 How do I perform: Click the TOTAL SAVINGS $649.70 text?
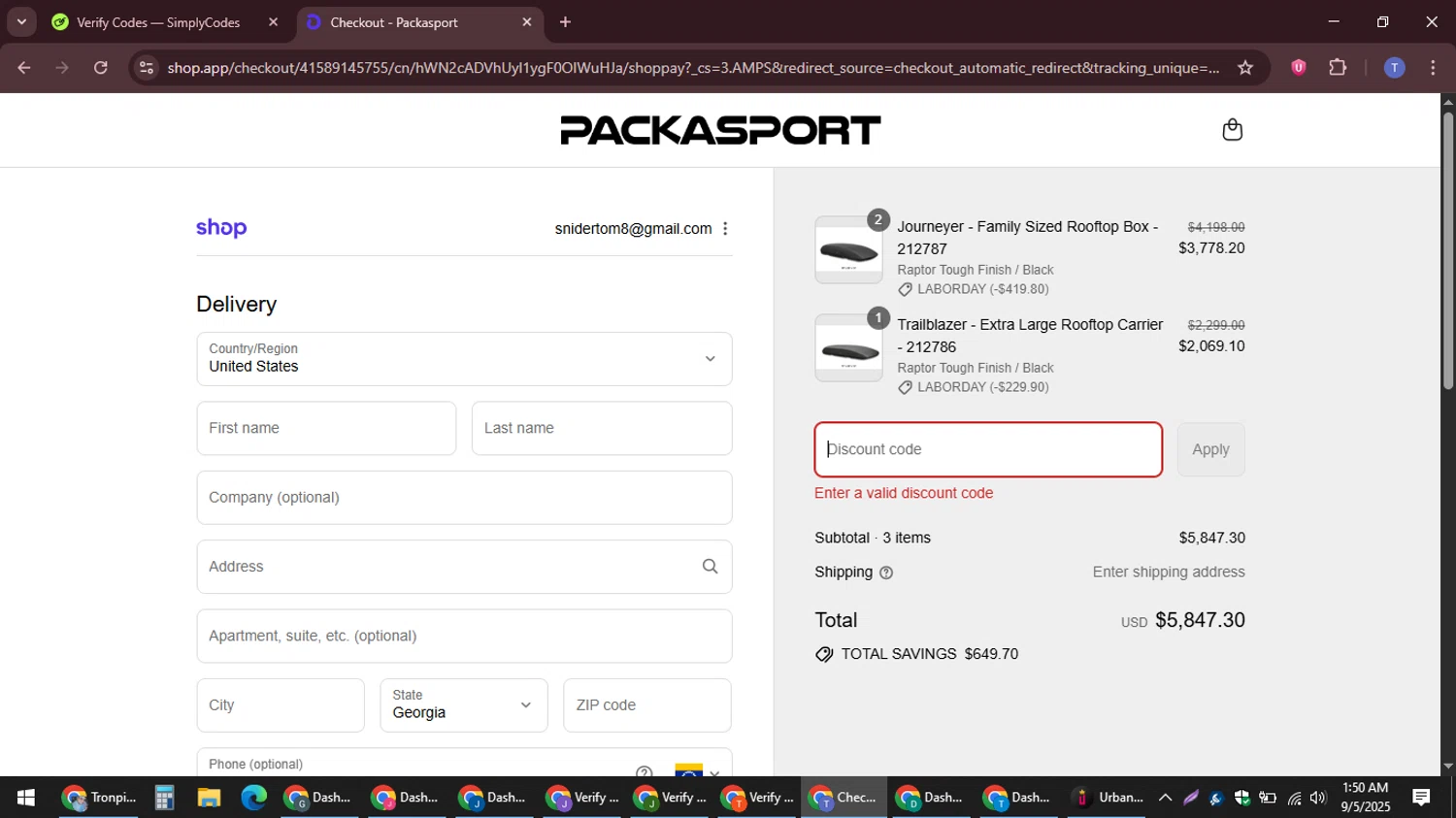930,654
